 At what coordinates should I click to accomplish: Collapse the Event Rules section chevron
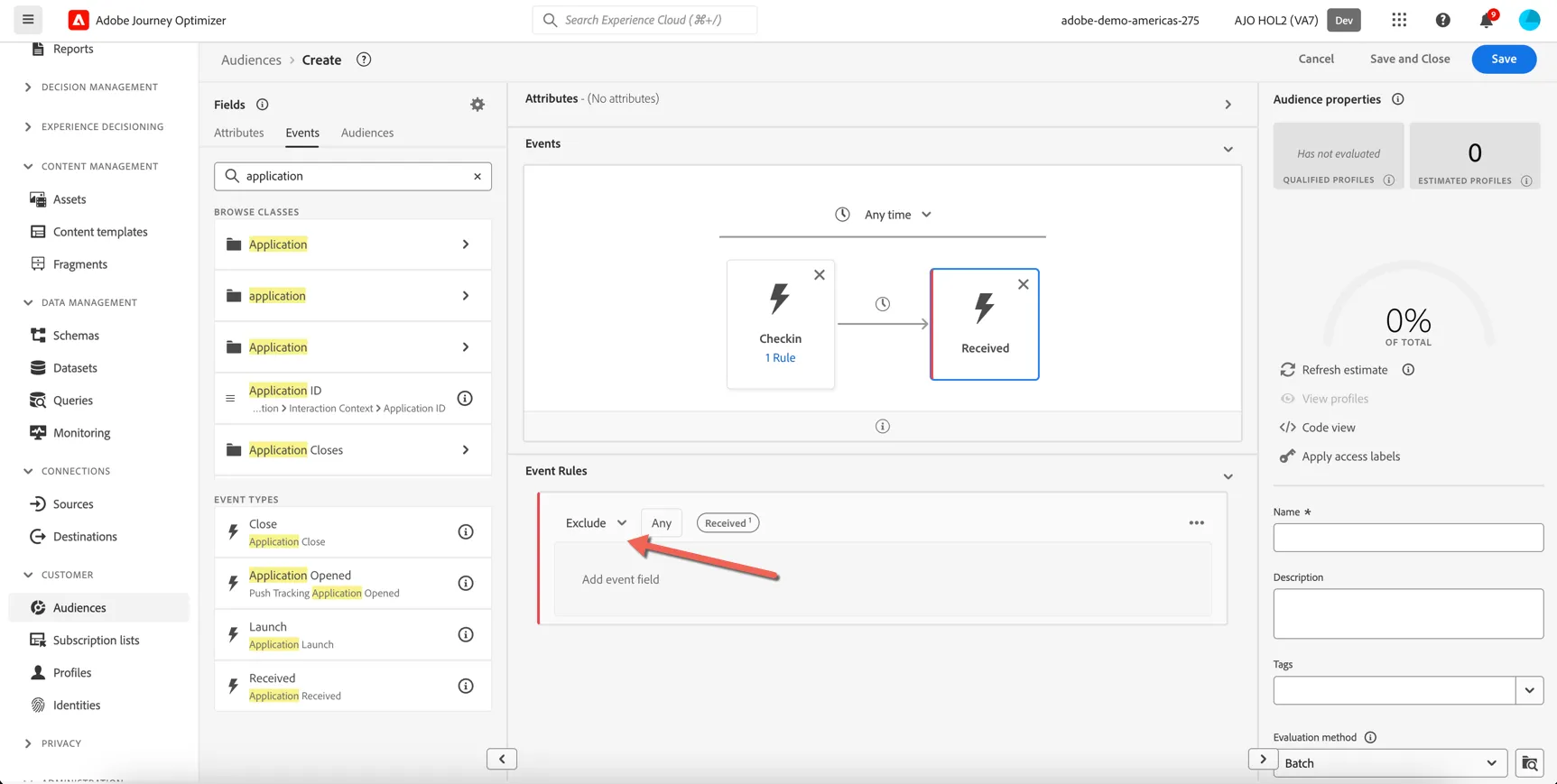click(1228, 477)
